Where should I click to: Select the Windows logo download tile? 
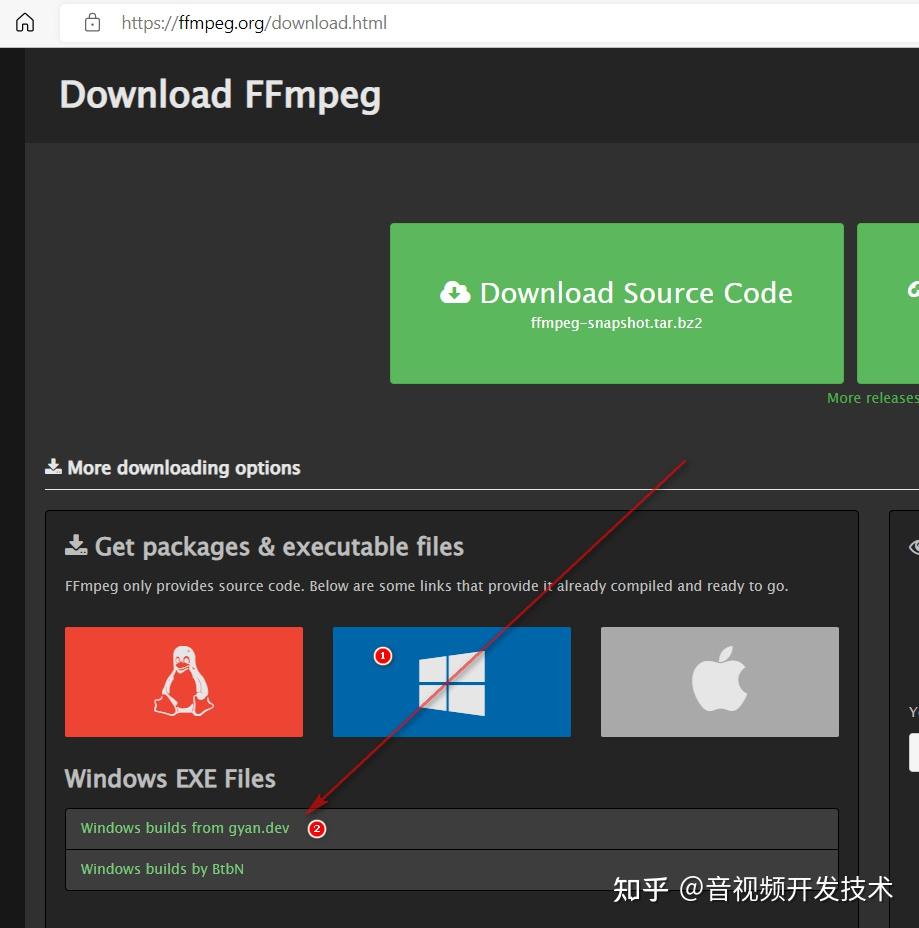(451, 681)
